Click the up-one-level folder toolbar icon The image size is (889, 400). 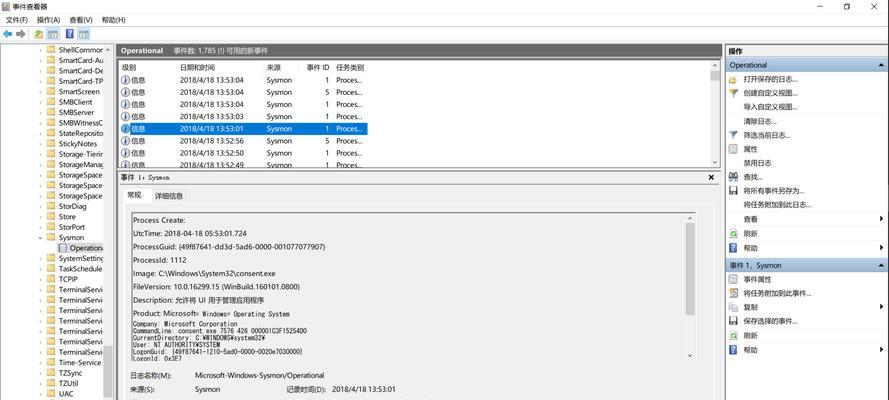tap(39, 35)
